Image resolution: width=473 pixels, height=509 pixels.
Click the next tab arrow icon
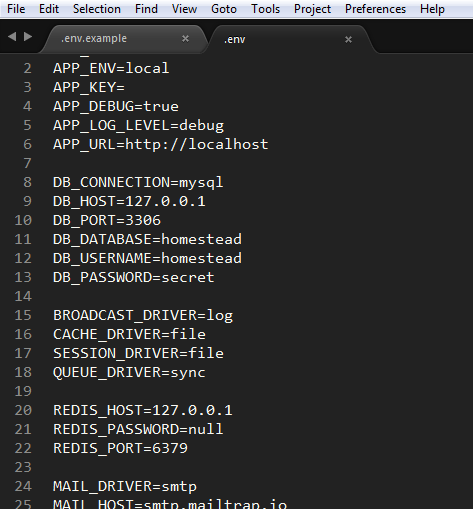(28, 36)
